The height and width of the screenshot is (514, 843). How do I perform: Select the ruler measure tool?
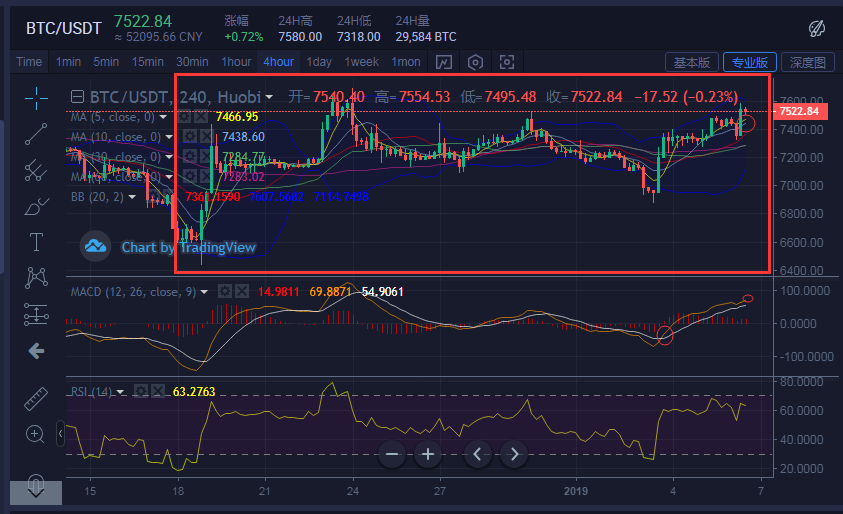tap(36, 398)
